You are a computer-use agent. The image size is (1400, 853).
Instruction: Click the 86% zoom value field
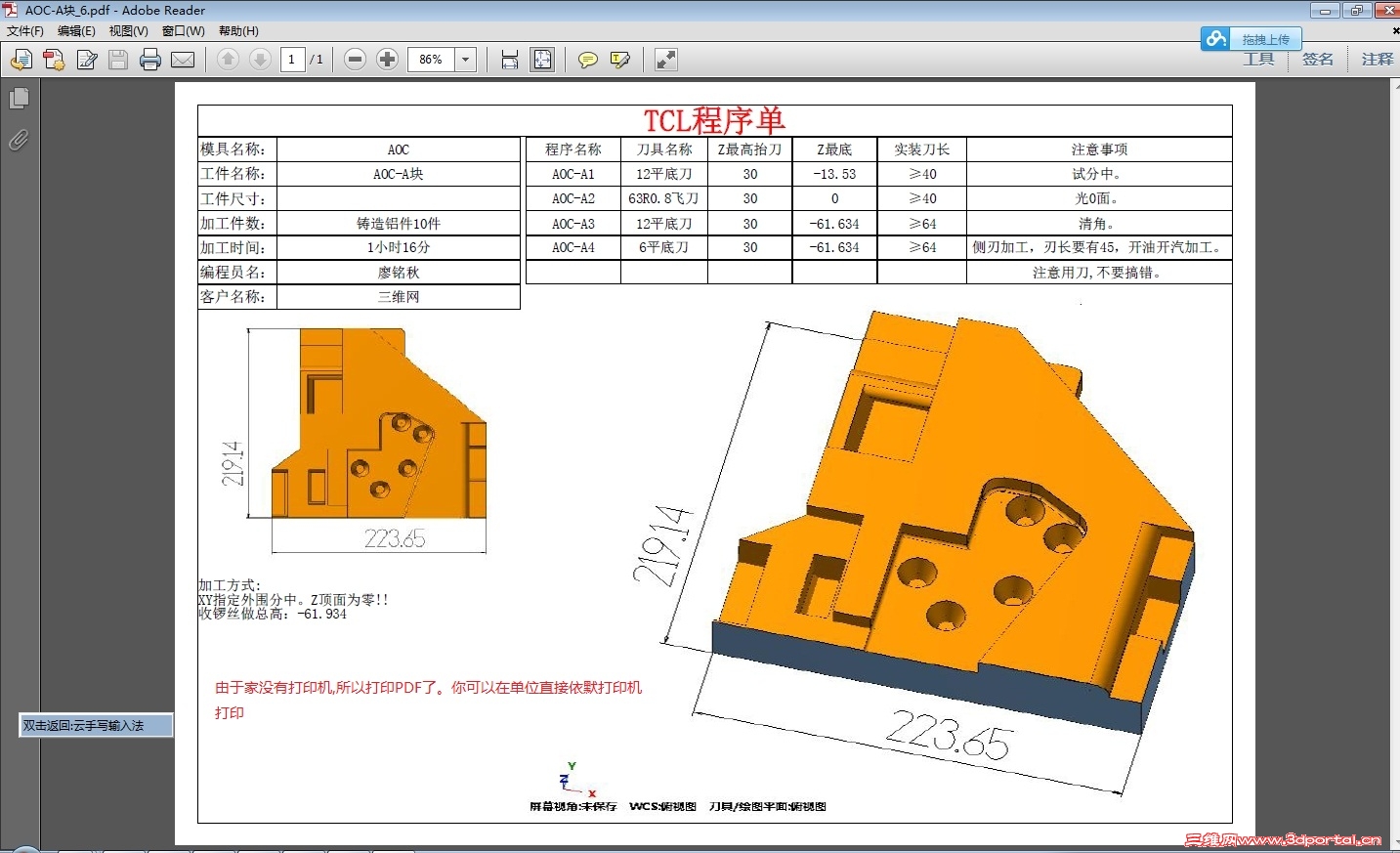(431, 60)
